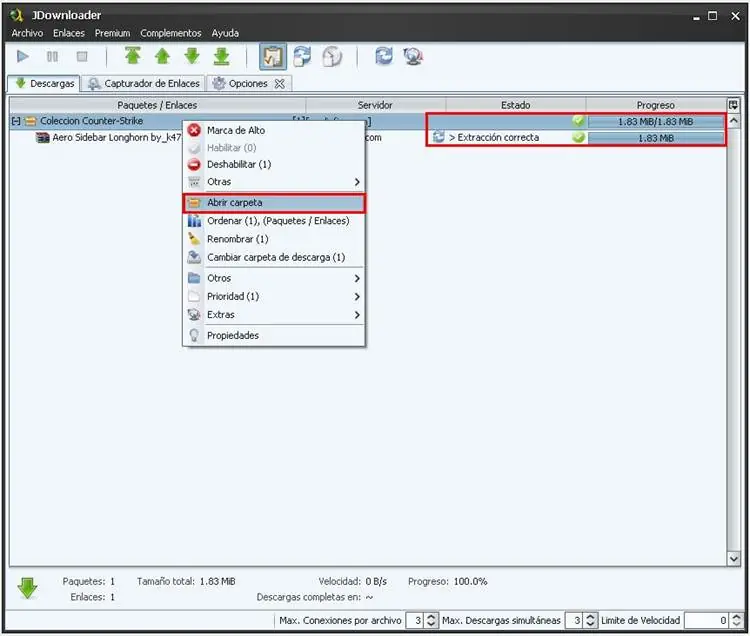Image resolution: width=750 pixels, height=636 pixels.
Task: Expand the Otras submenu
Action: click(x=274, y=182)
